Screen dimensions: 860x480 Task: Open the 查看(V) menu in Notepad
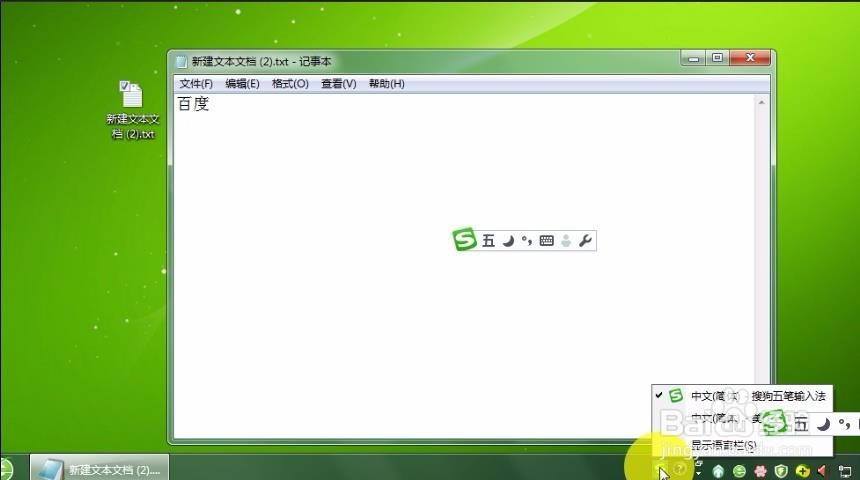click(x=338, y=84)
